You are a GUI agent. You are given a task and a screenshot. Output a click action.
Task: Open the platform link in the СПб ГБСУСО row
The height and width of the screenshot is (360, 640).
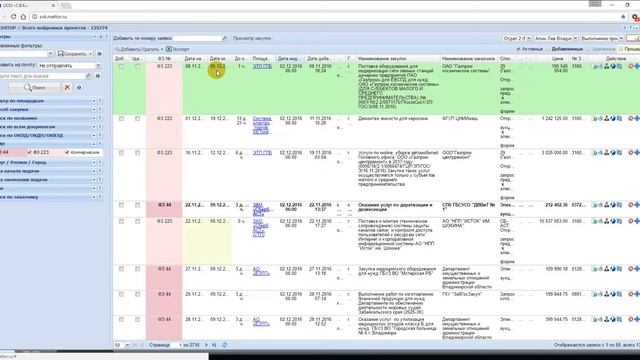pos(262,209)
